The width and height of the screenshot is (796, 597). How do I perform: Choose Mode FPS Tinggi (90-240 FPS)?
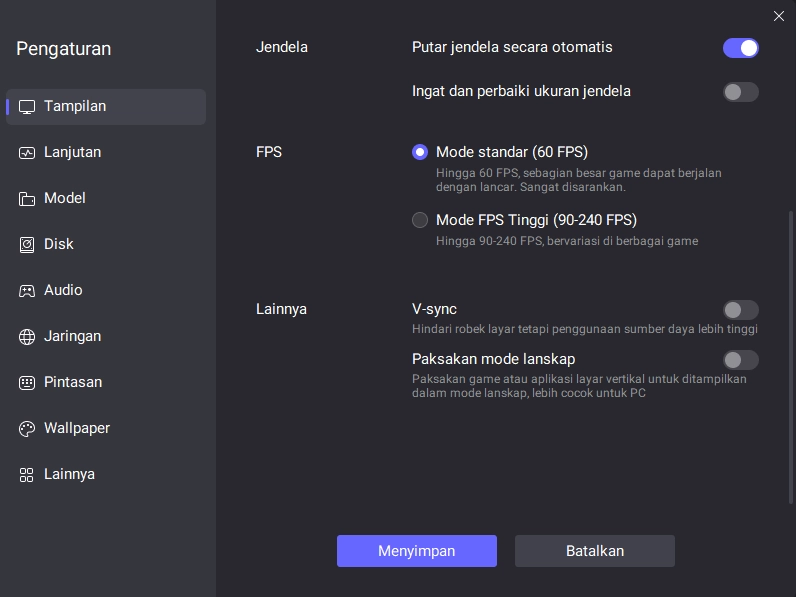point(420,220)
